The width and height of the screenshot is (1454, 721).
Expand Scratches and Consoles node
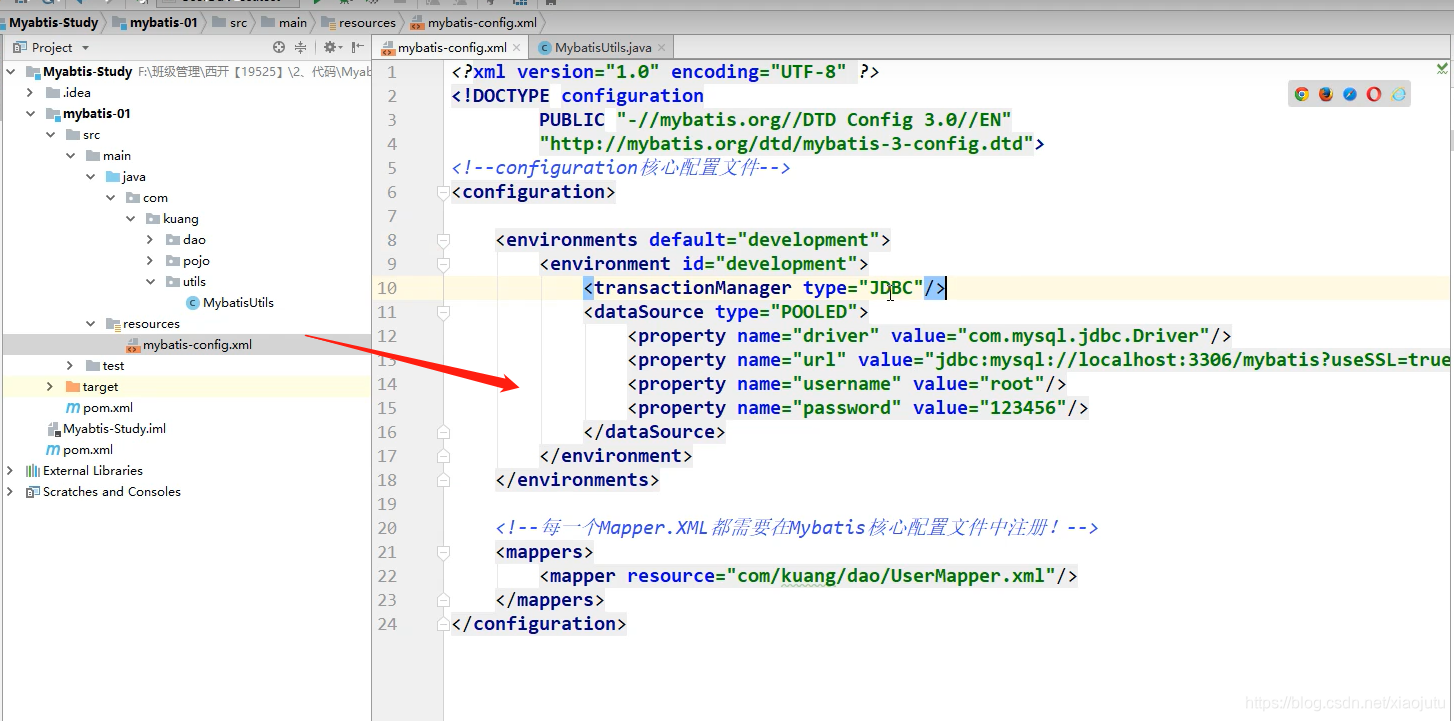tap(10, 491)
